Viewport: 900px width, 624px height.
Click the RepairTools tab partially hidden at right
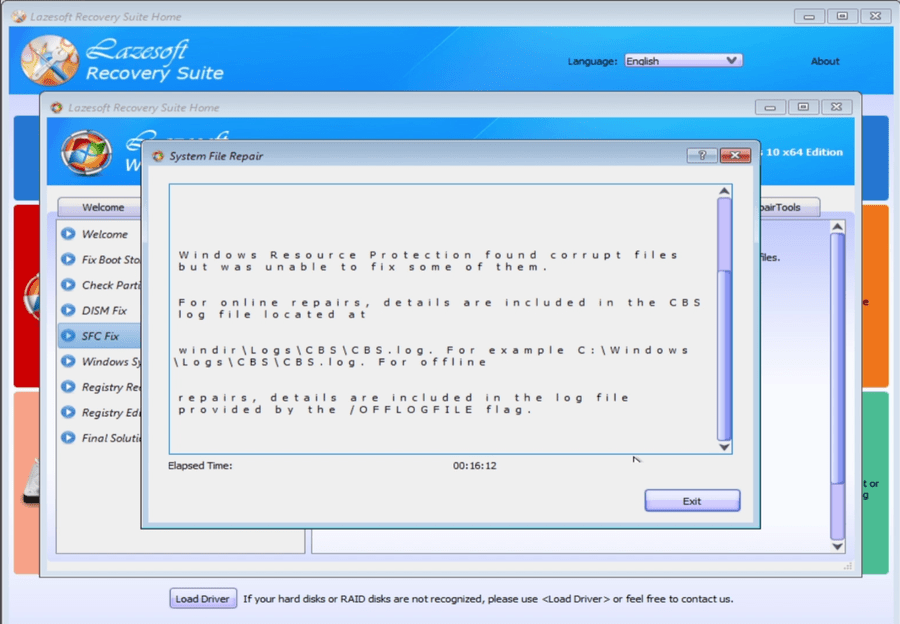click(x=789, y=207)
